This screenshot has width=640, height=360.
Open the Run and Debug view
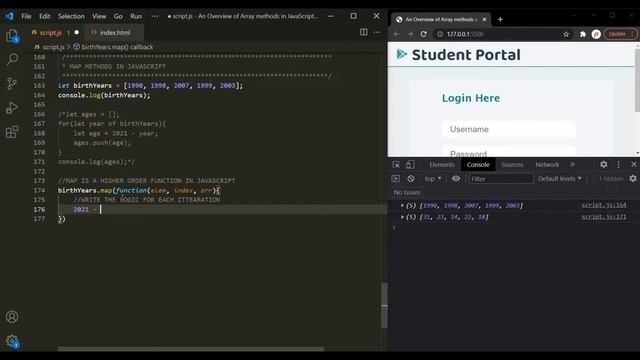click(x=12, y=108)
